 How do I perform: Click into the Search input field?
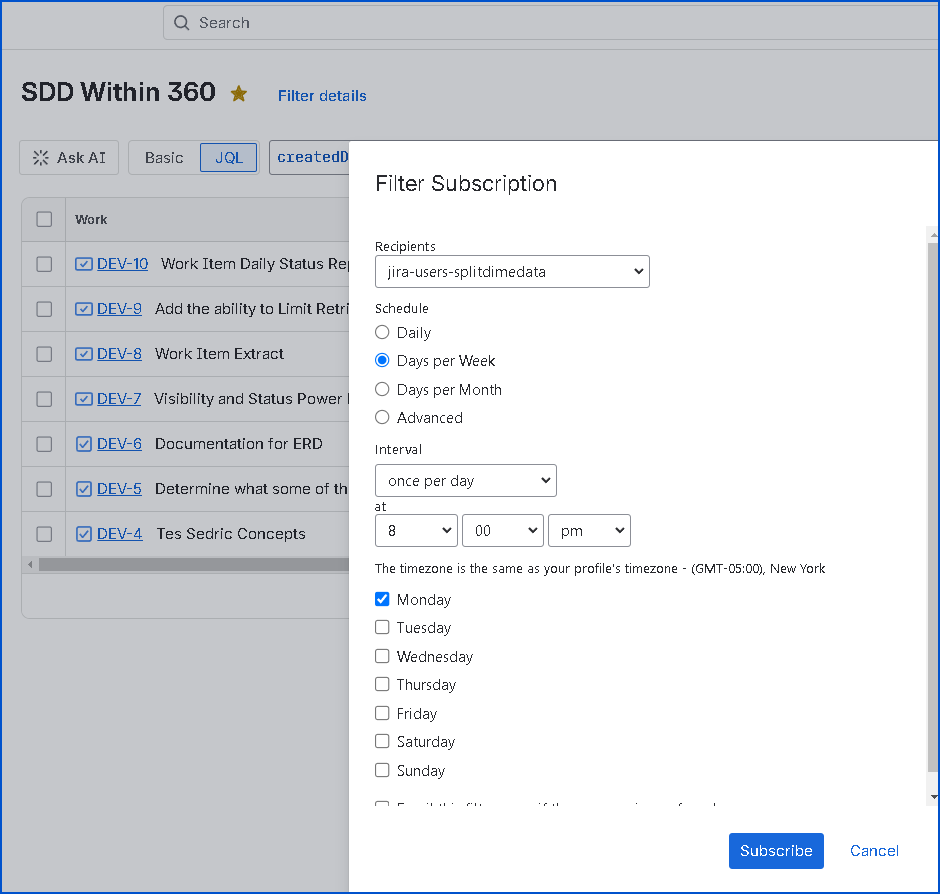click(552, 23)
